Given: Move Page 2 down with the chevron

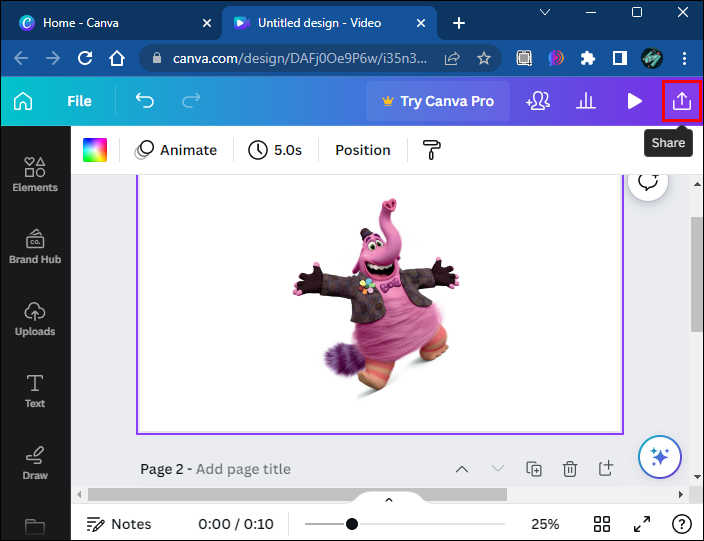Looking at the screenshot, I should (497, 469).
